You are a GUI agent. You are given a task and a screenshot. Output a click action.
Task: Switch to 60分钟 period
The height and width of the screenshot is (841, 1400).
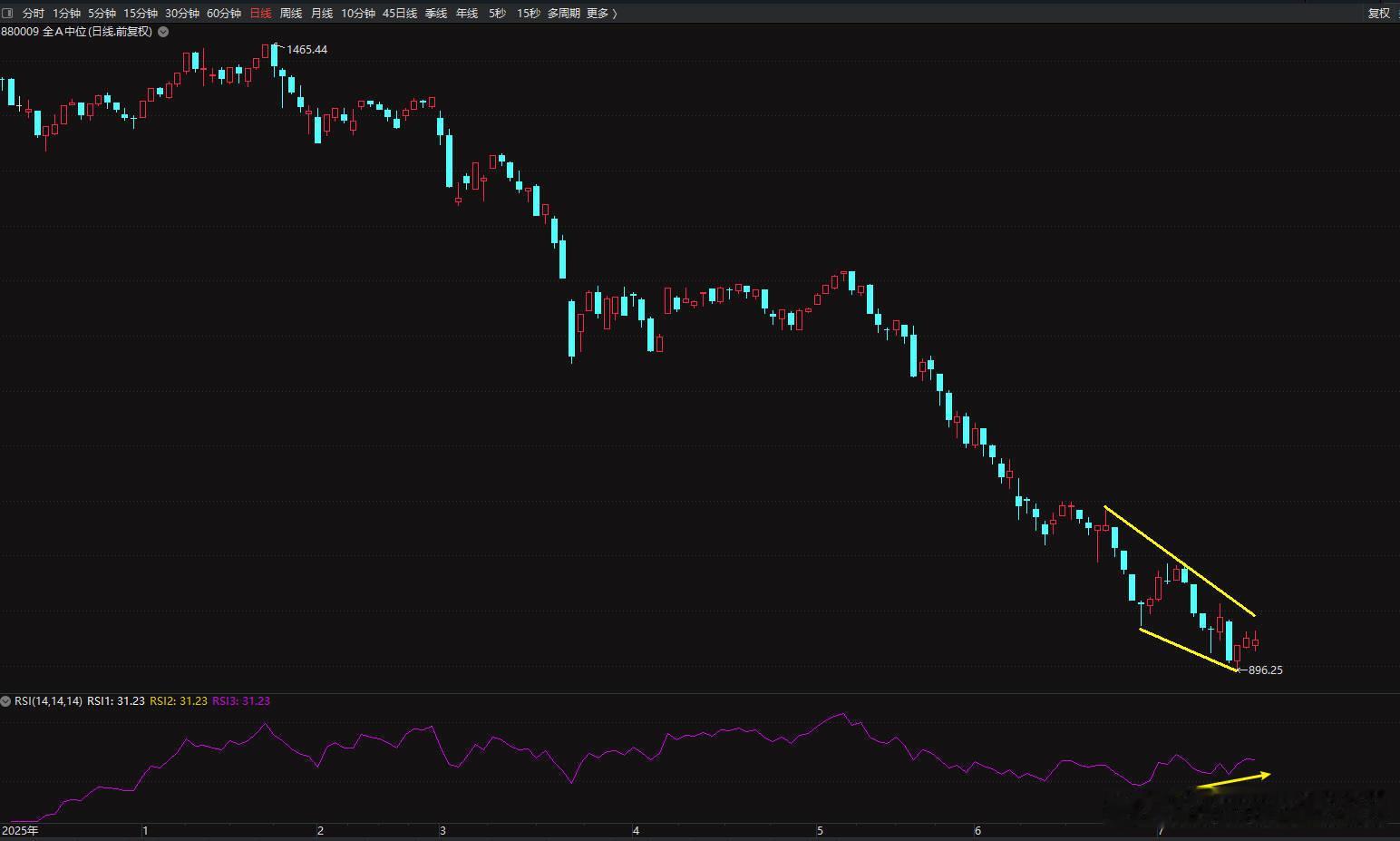coord(224,13)
